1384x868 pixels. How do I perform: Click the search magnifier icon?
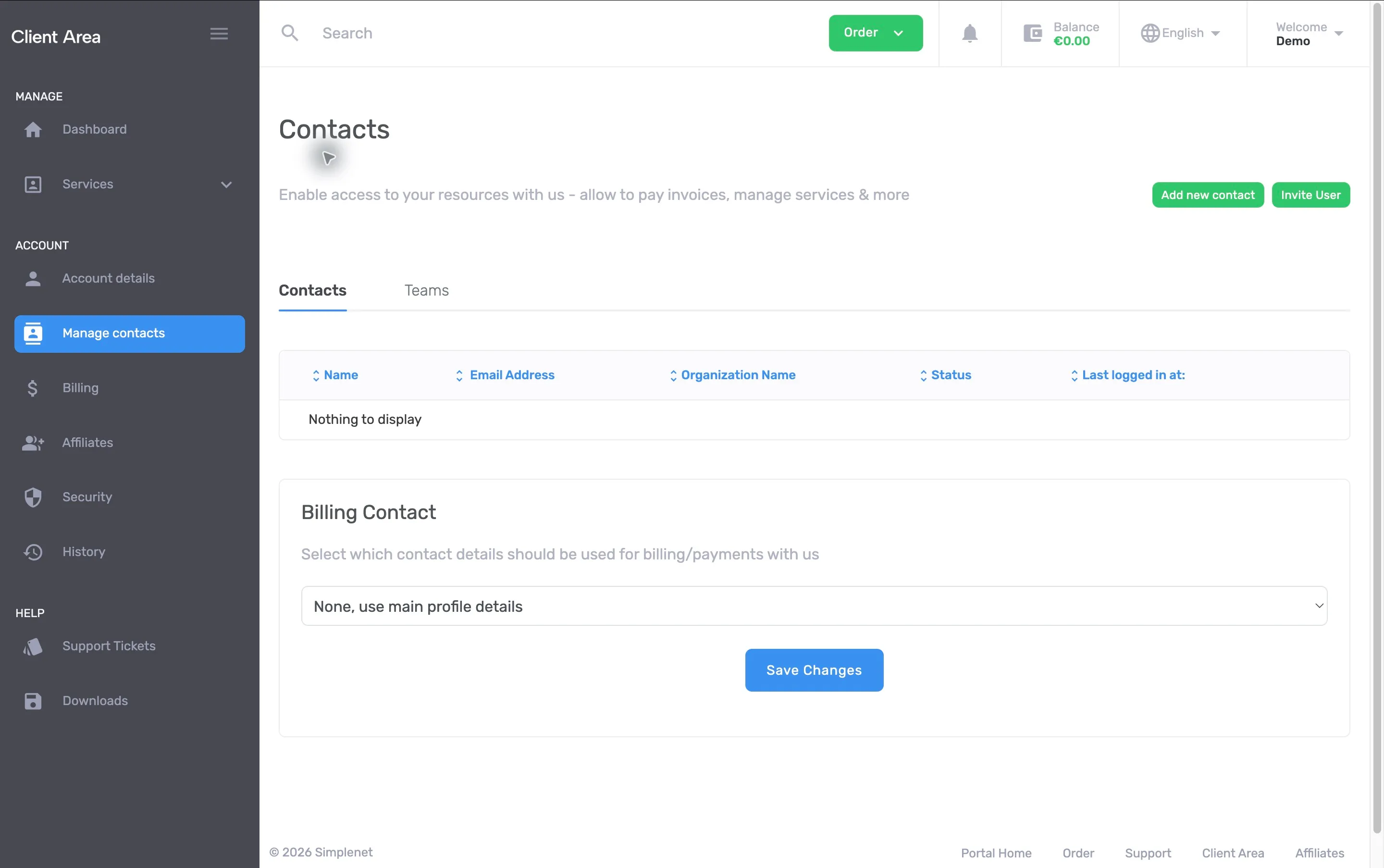tap(290, 33)
